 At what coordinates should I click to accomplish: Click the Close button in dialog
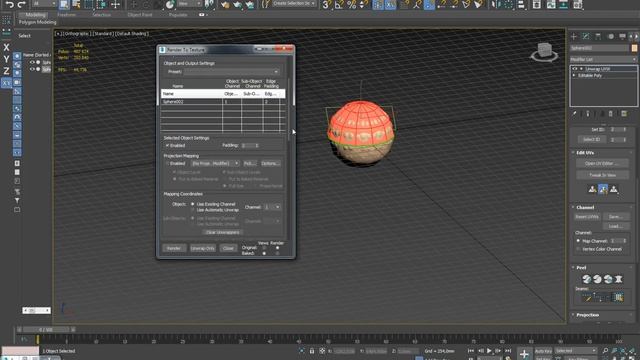(x=228, y=248)
